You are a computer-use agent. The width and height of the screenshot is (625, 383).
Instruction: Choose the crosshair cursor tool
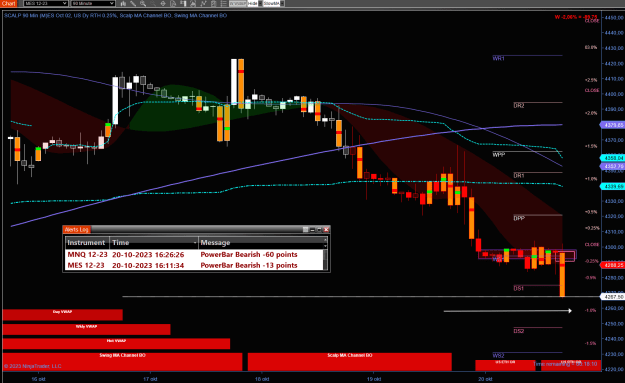163,4
